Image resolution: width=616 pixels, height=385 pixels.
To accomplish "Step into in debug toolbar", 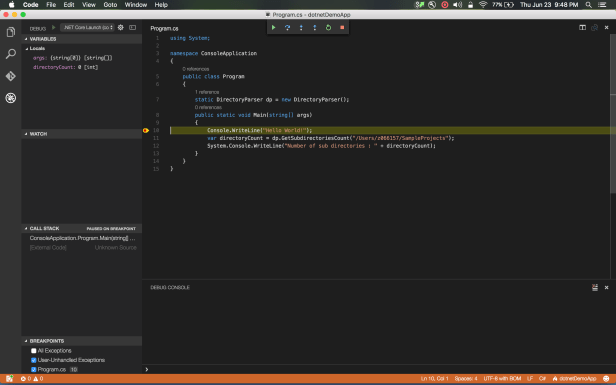I will pyautogui.click(x=301, y=28).
